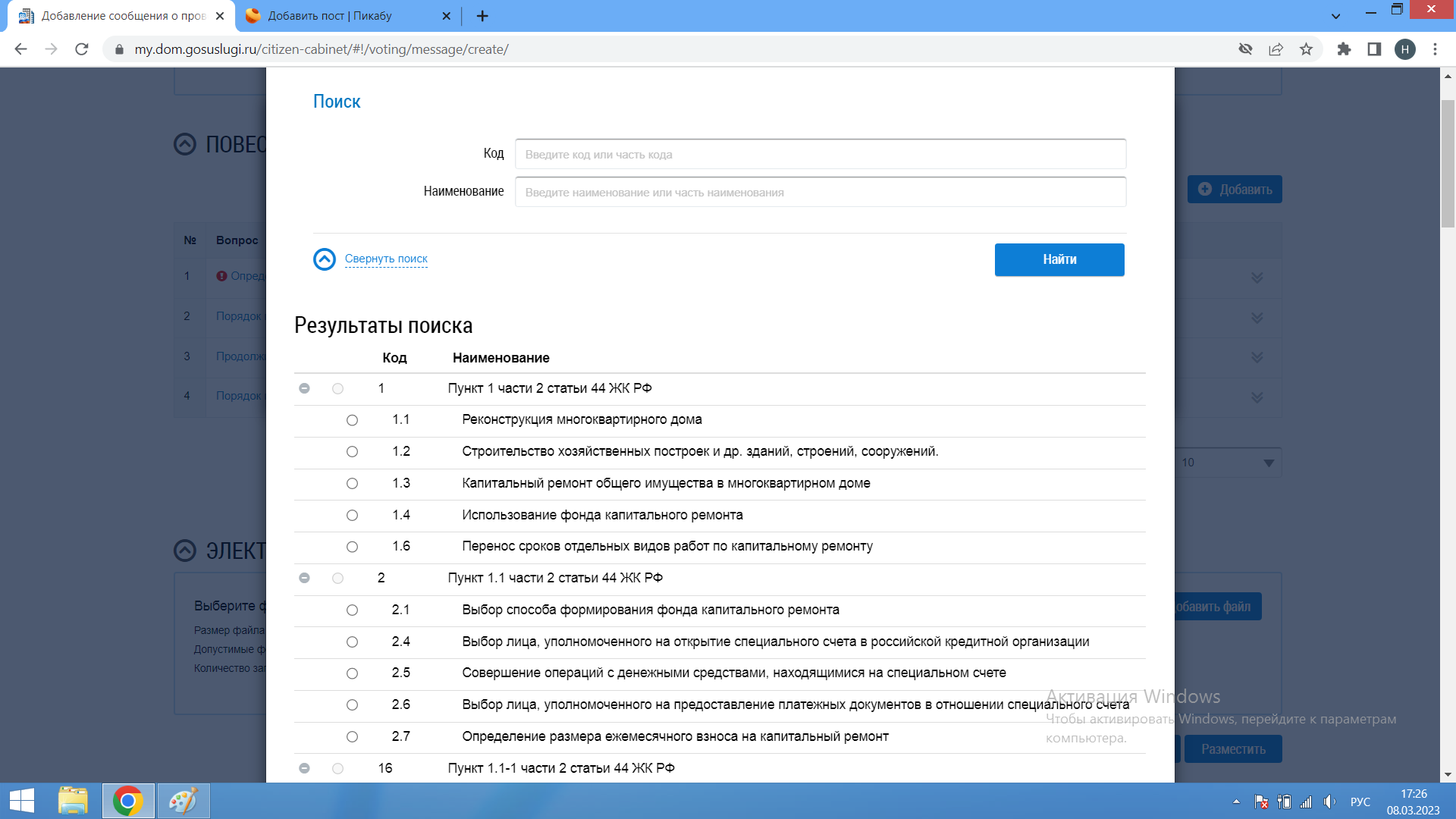
Task: Expand question row 1 double chevron
Action: [x=1257, y=278]
